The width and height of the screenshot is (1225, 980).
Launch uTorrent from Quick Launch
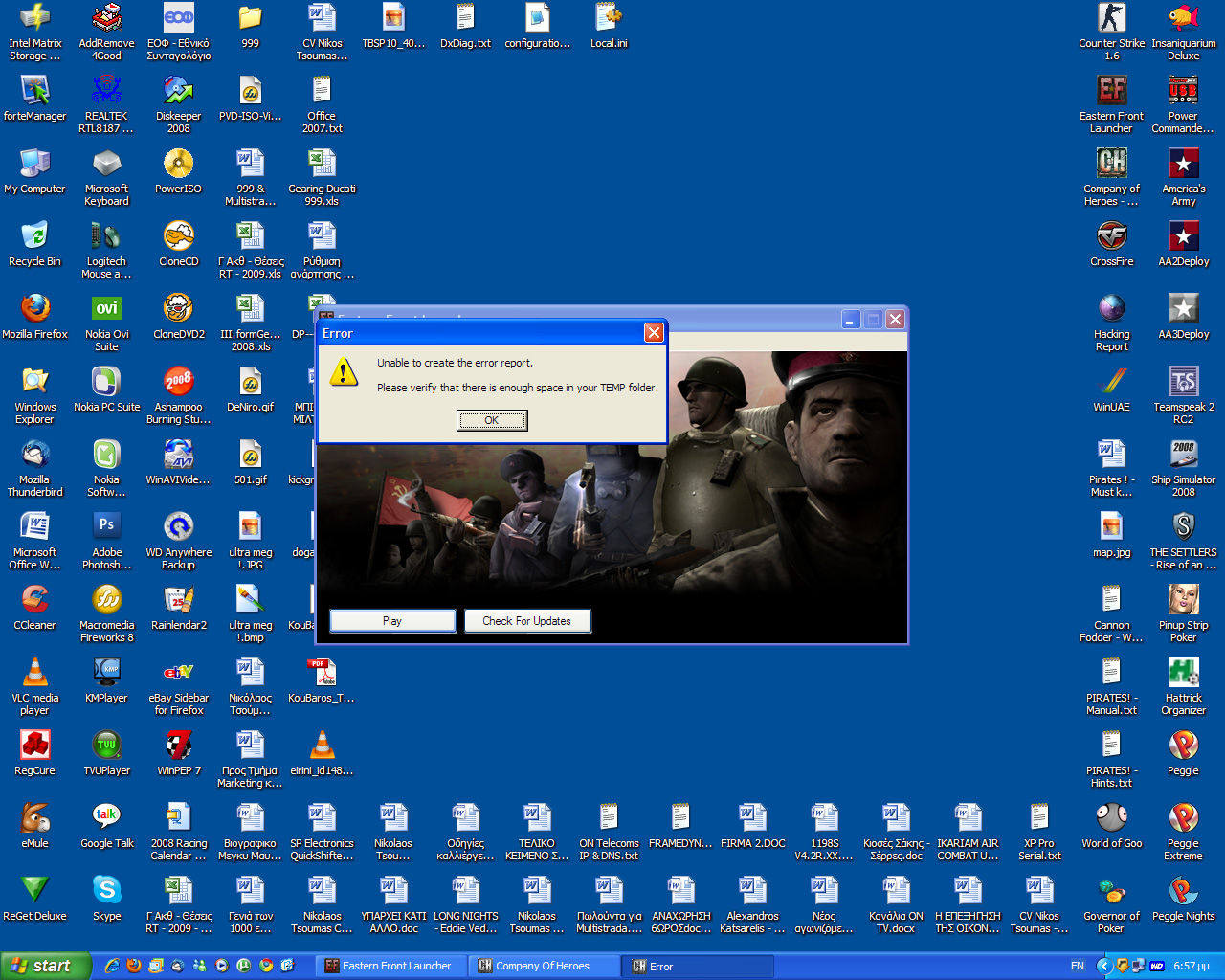tap(244, 966)
